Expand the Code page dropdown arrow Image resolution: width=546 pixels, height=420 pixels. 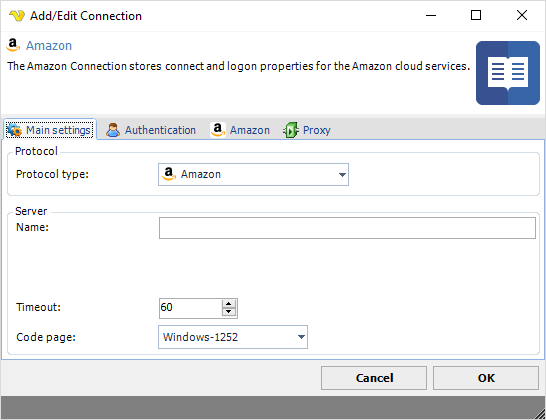click(301, 337)
